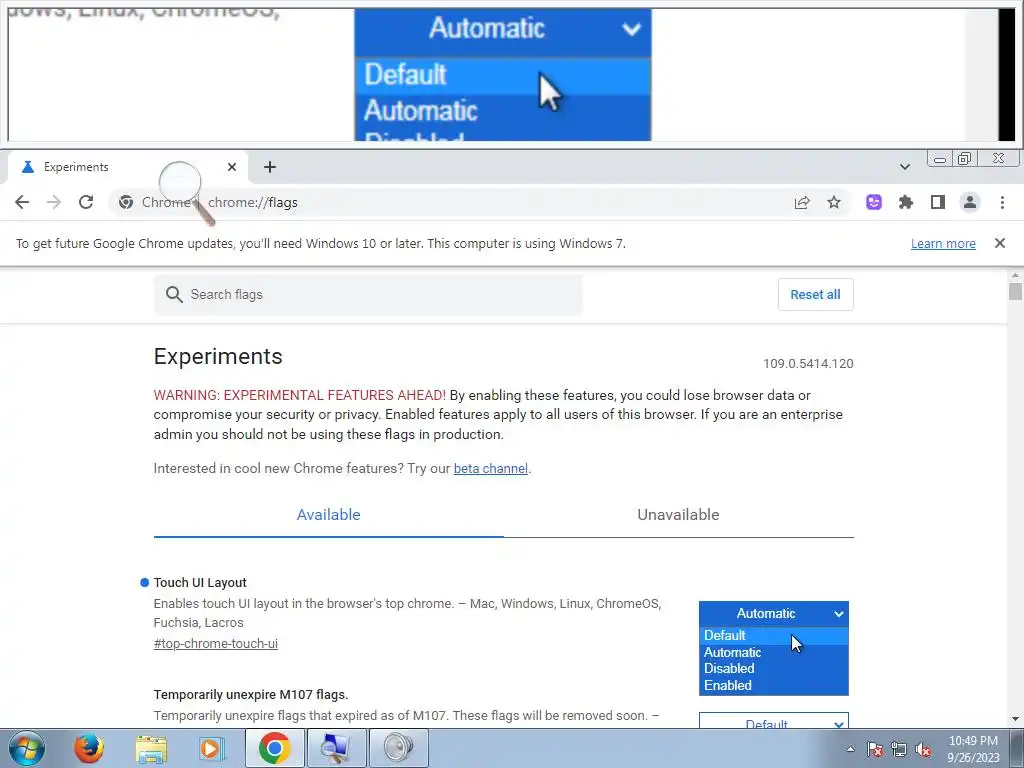Toggle the side panel icon
This screenshot has height=768, width=1024.
[938, 202]
